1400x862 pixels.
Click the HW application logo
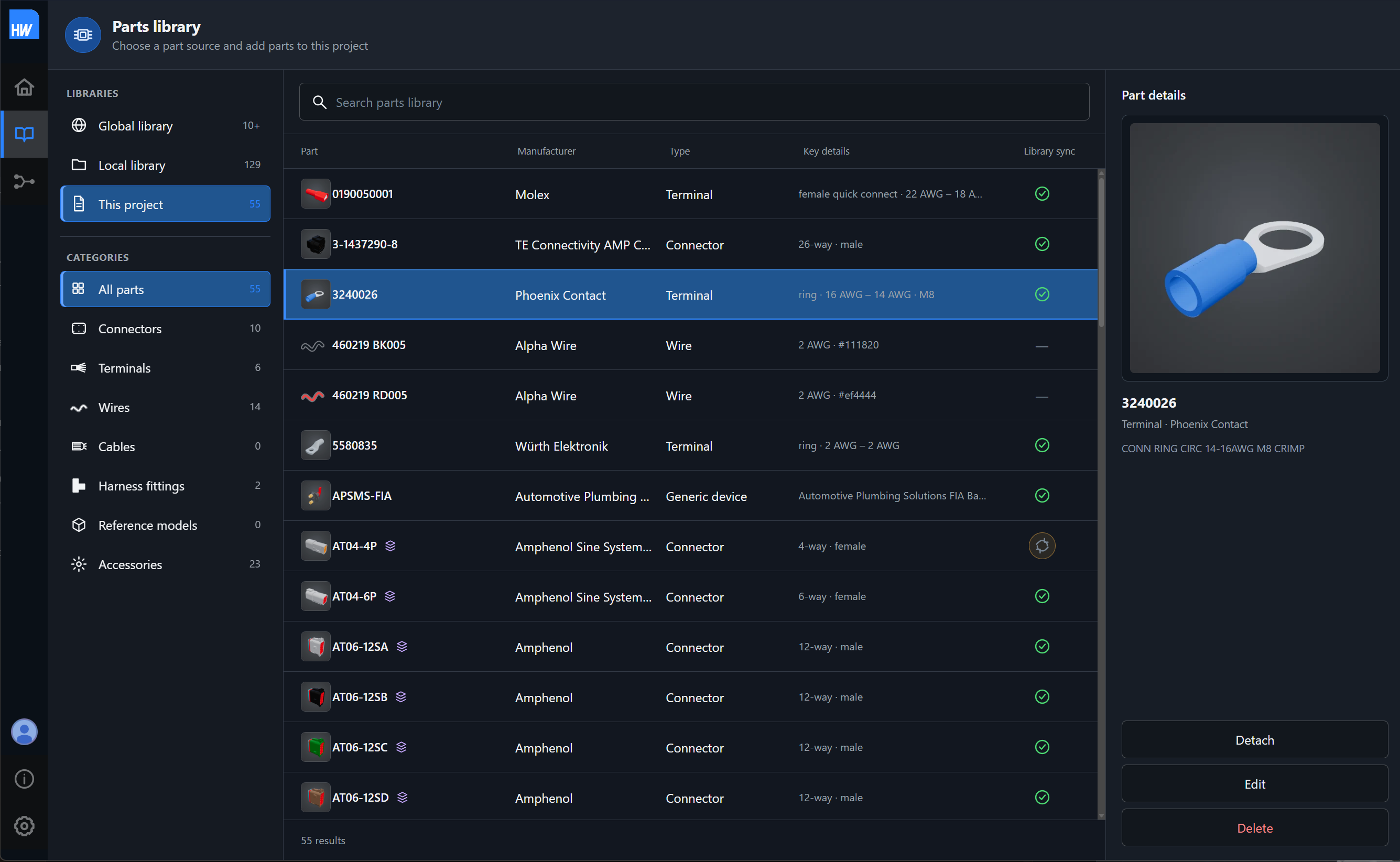pyautogui.click(x=24, y=25)
